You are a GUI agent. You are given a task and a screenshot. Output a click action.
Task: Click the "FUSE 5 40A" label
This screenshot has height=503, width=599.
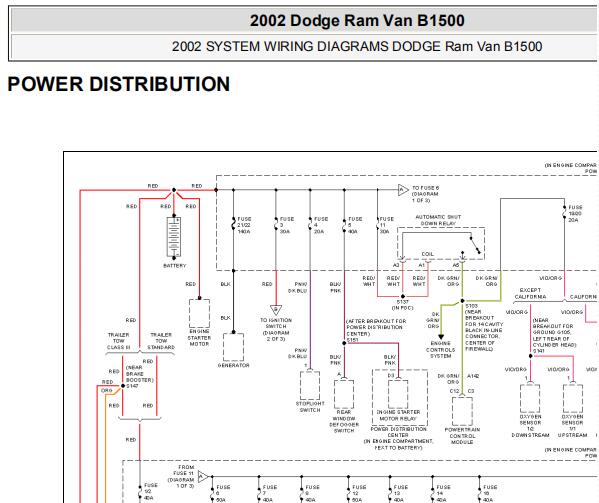coord(355,225)
